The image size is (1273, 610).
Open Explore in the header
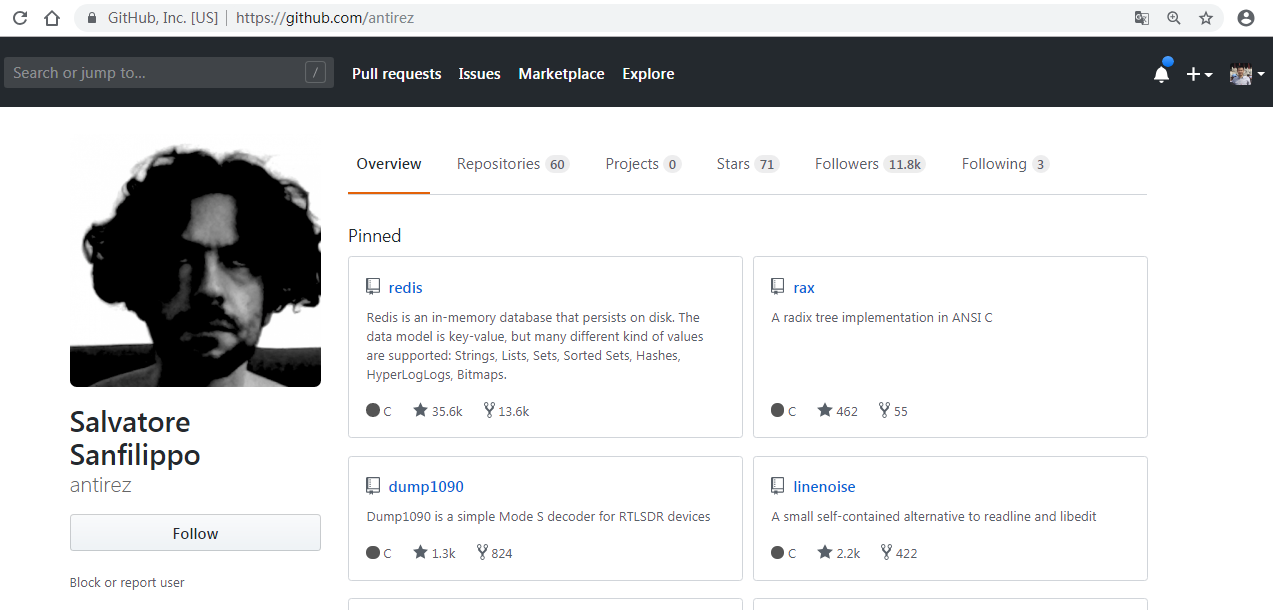pos(648,74)
